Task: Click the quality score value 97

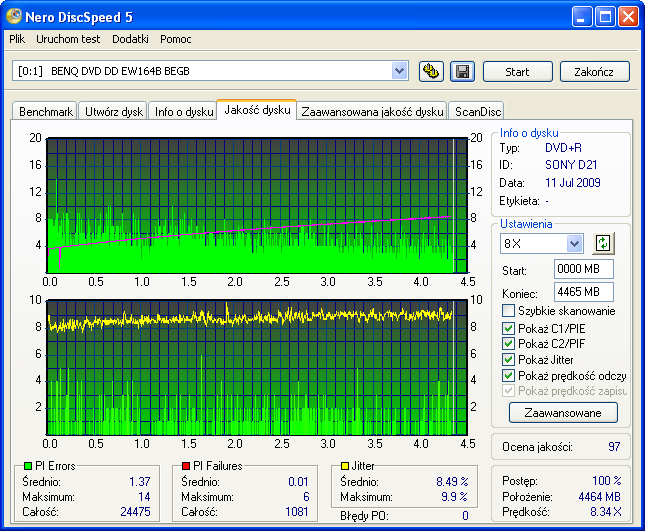Action: coord(614,447)
